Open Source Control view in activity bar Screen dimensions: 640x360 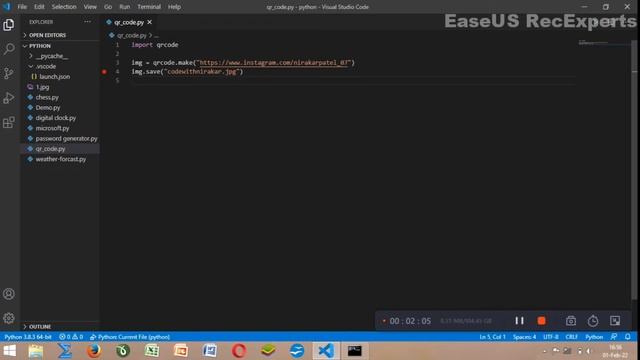9,73
